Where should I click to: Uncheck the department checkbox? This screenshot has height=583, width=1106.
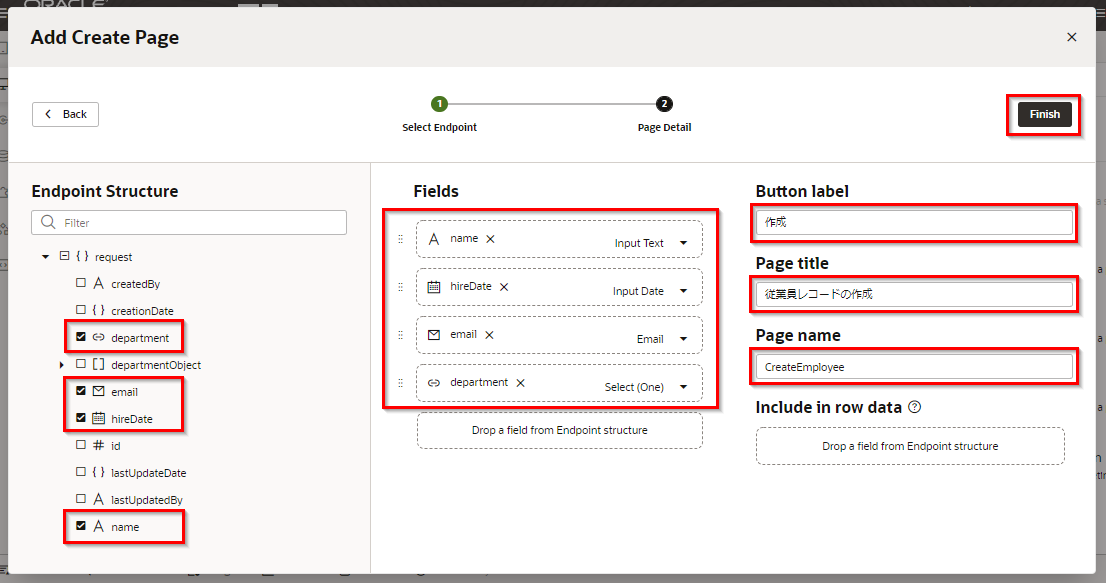pos(81,338)
